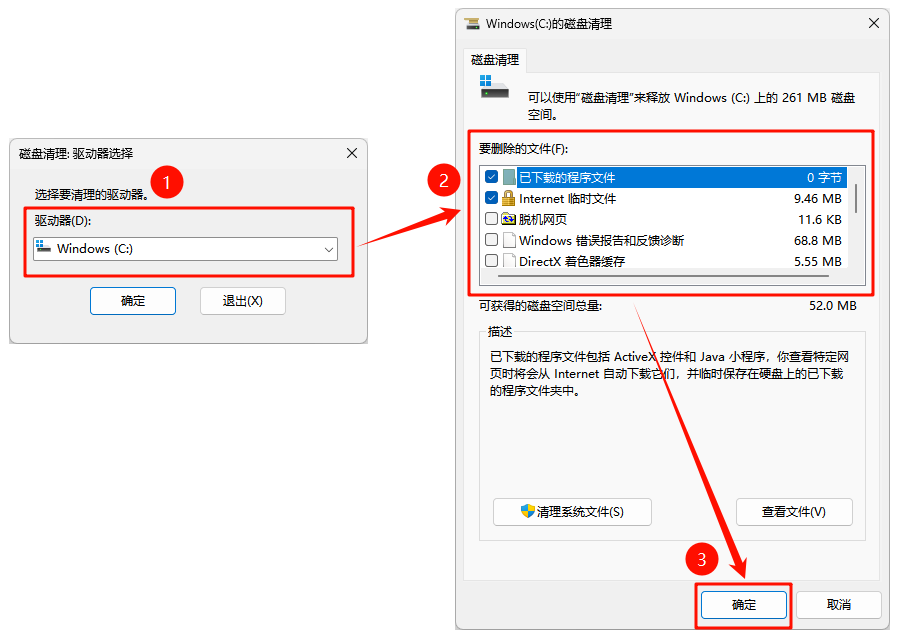Check the 脱机网页 checkbox
This screenshot has width=898, height=641.
point(491,219)
